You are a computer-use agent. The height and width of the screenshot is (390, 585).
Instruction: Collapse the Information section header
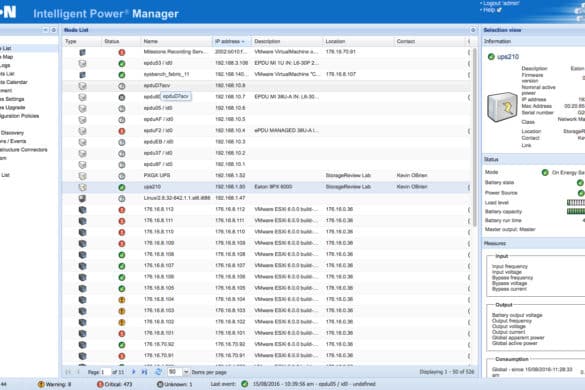pos(534,41)
